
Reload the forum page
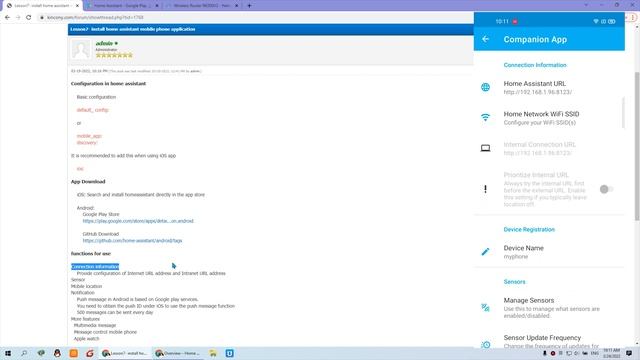[29, 18]
